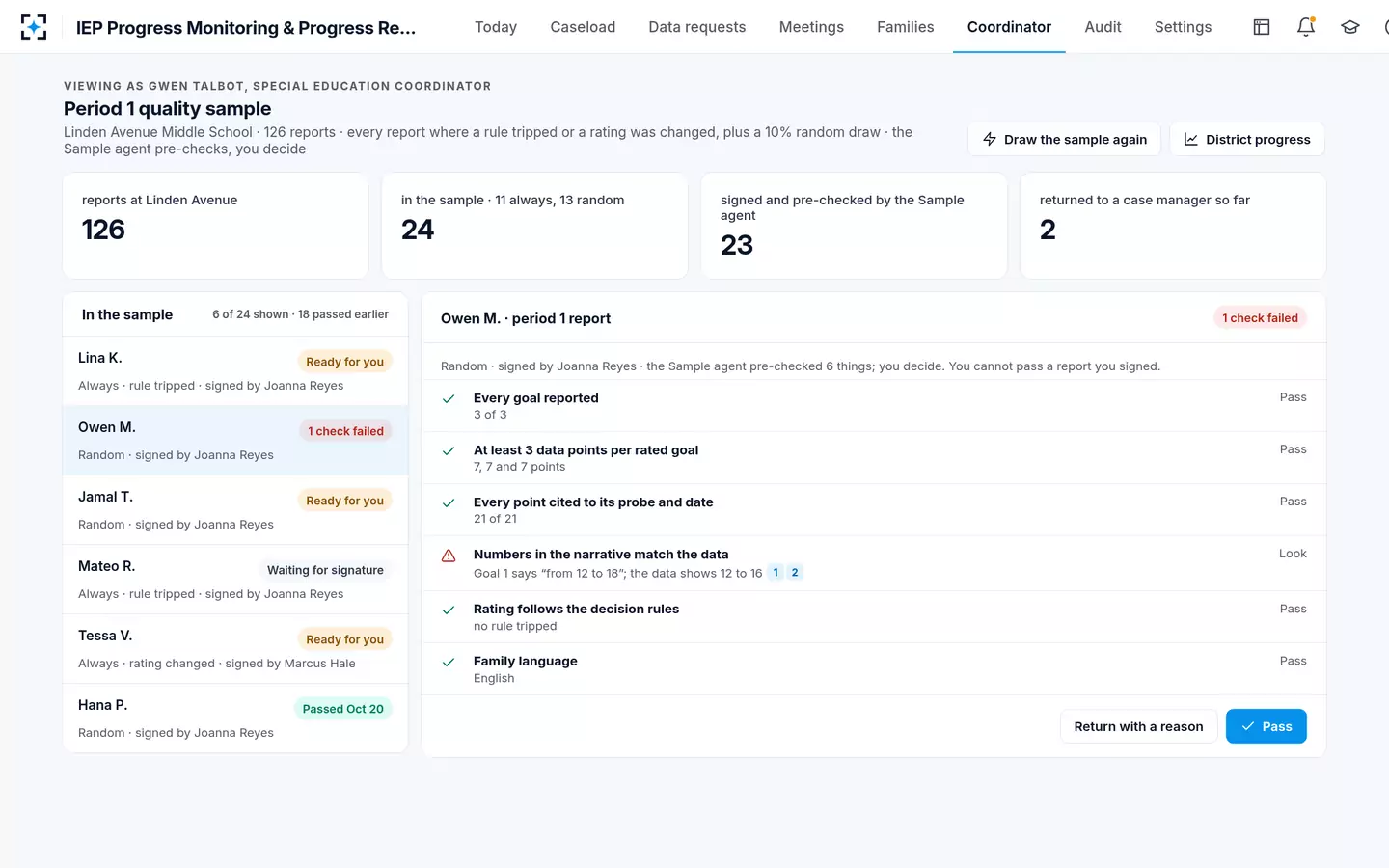Click the app logo icon

pos(34,27)
